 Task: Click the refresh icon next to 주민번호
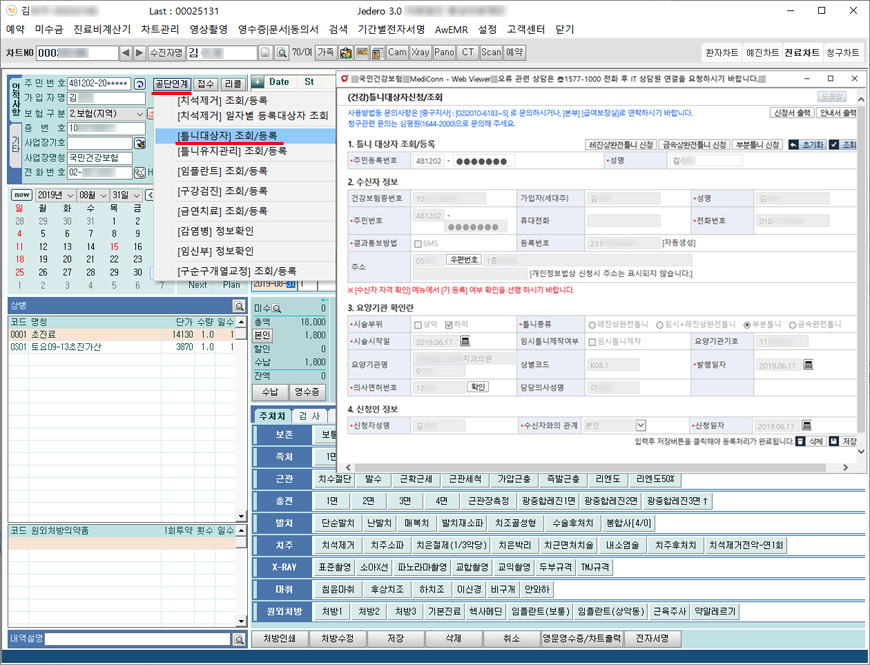pyautogui.click(x=139, y=83)
